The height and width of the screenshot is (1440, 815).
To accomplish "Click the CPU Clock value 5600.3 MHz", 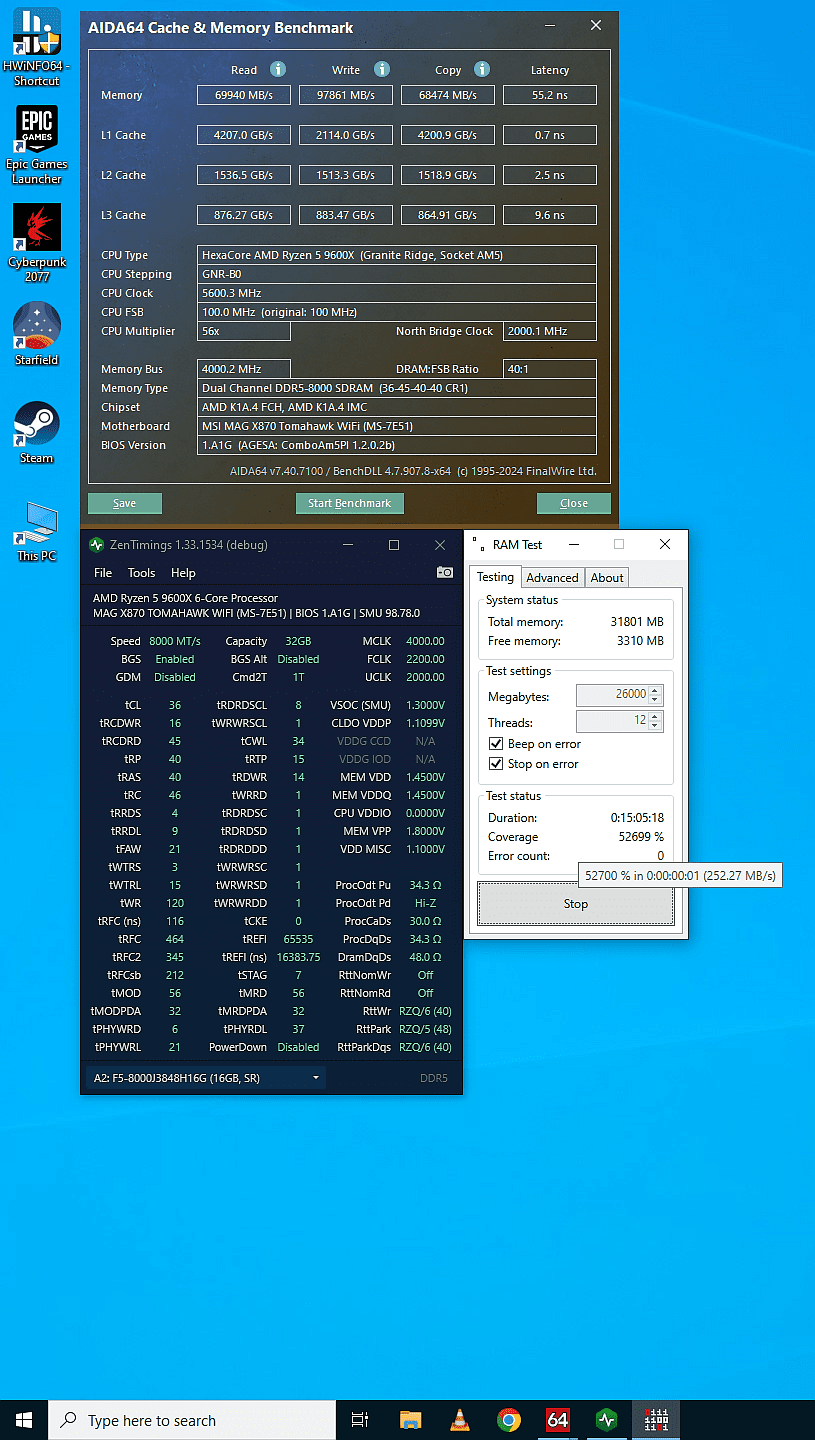I will point(397,293).
